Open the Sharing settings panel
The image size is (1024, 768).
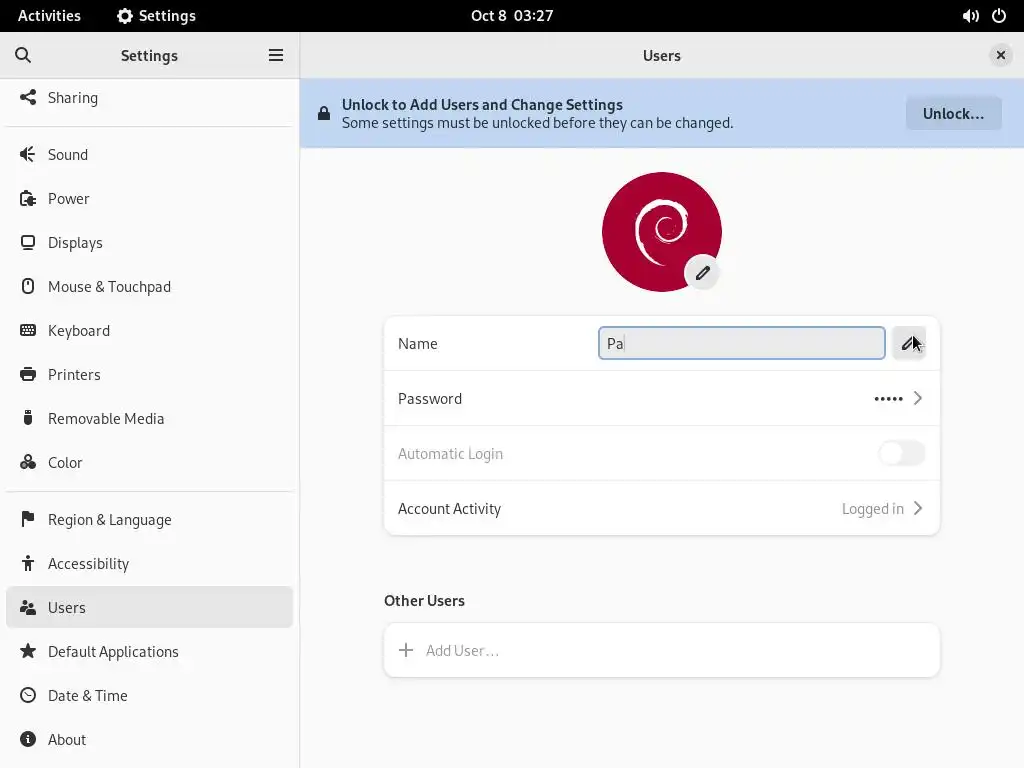(150, 97)
